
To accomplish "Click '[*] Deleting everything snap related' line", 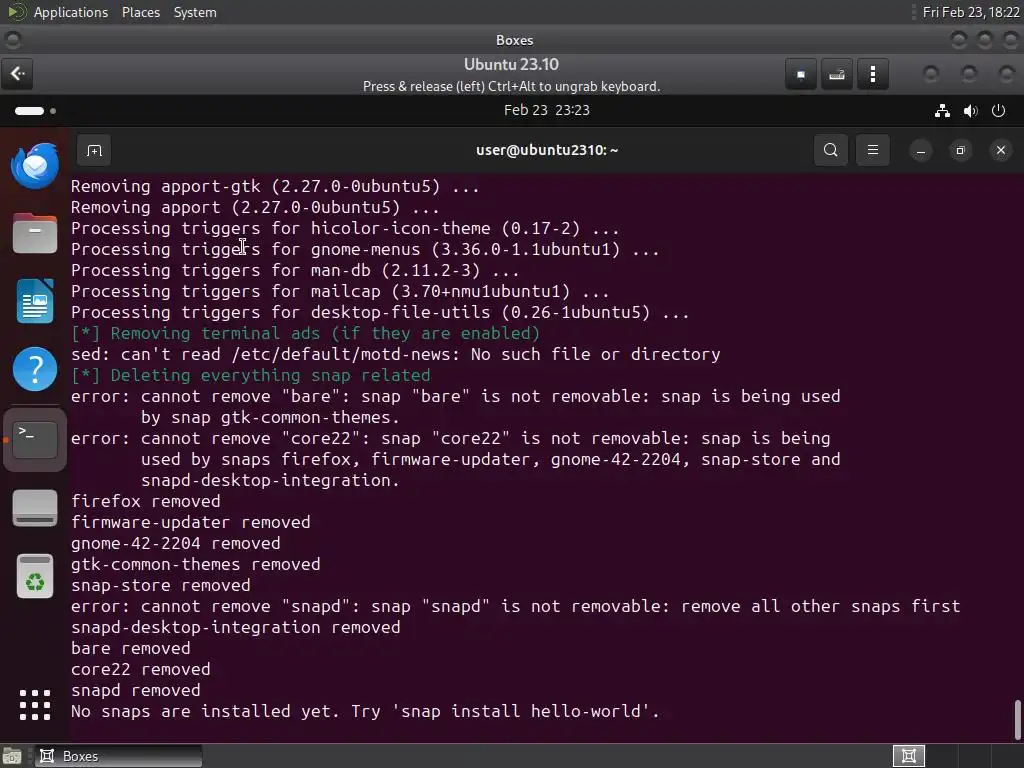I will tap(251, 376).
